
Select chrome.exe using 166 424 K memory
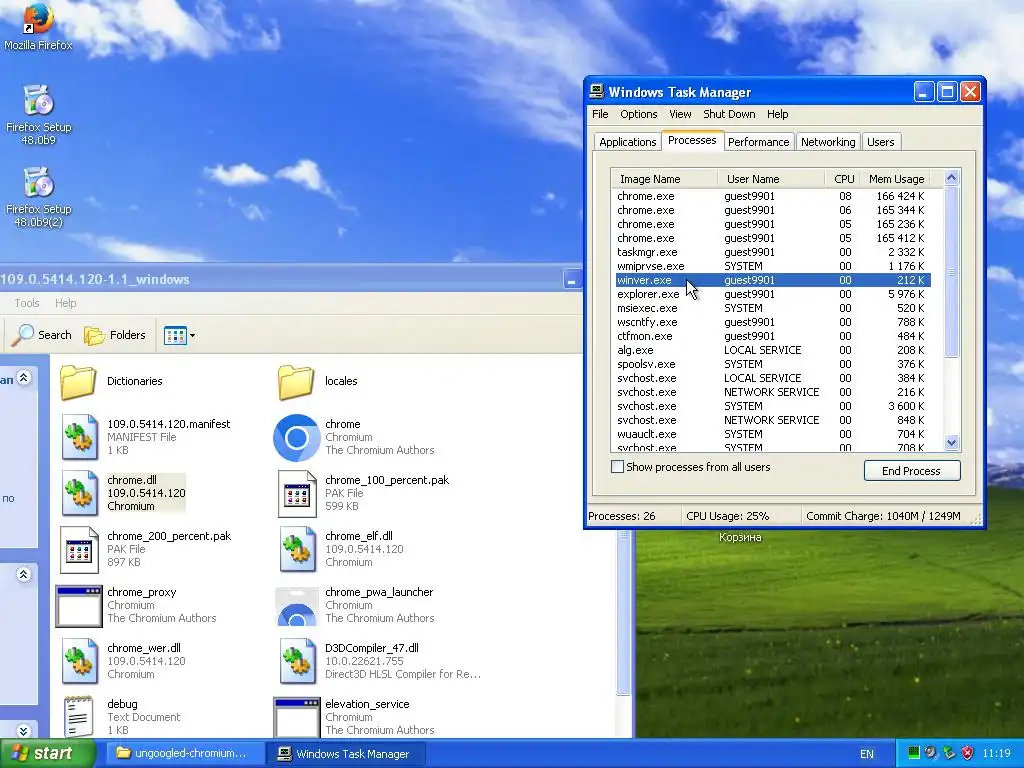click(773, 196)
